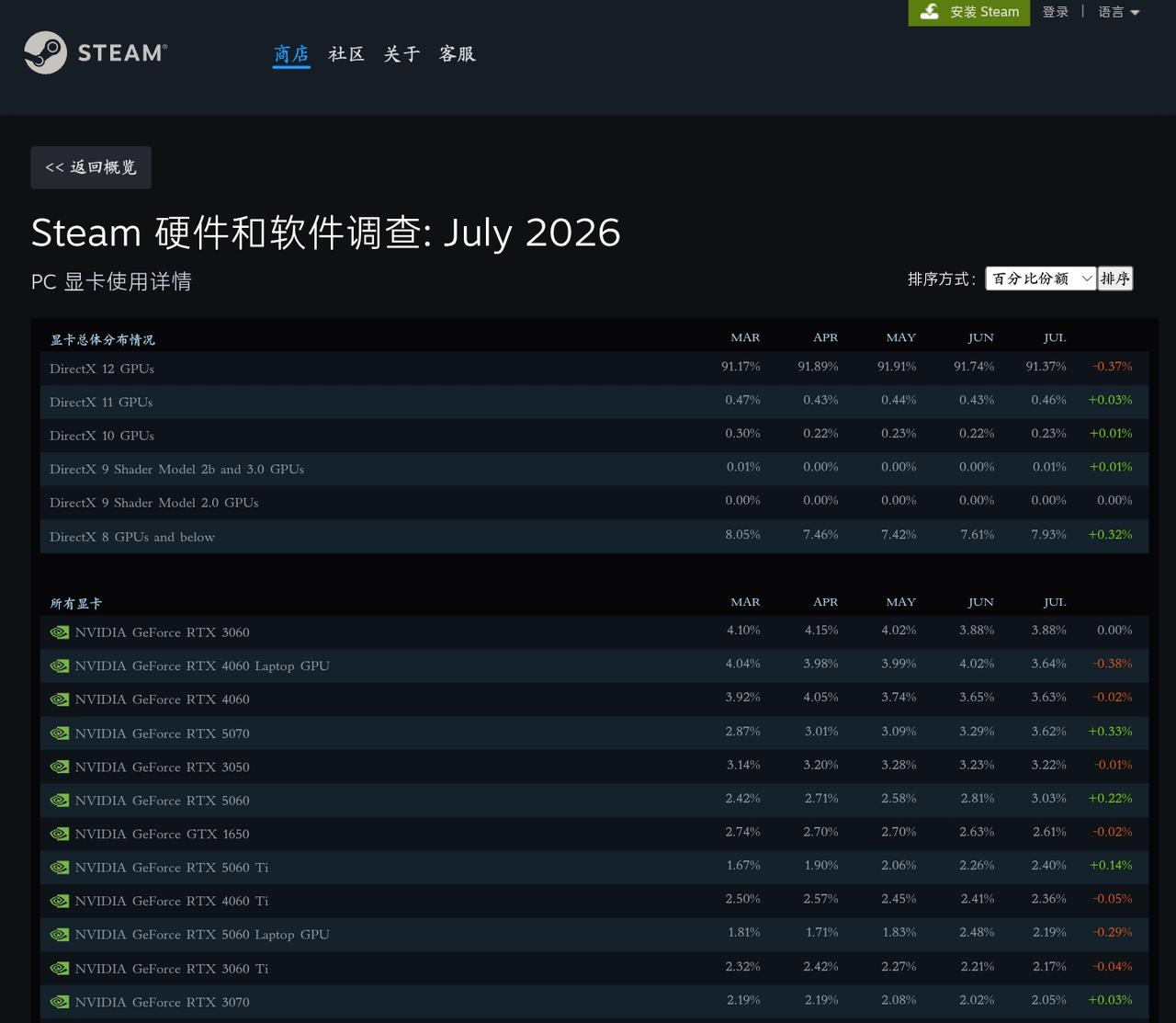The height and width of the screenshot is (1023, 1176).
Task: Click NVIDIA icon in the RTX 5060 row (no Ti, no Laptop)
Action: click(60, 801)
